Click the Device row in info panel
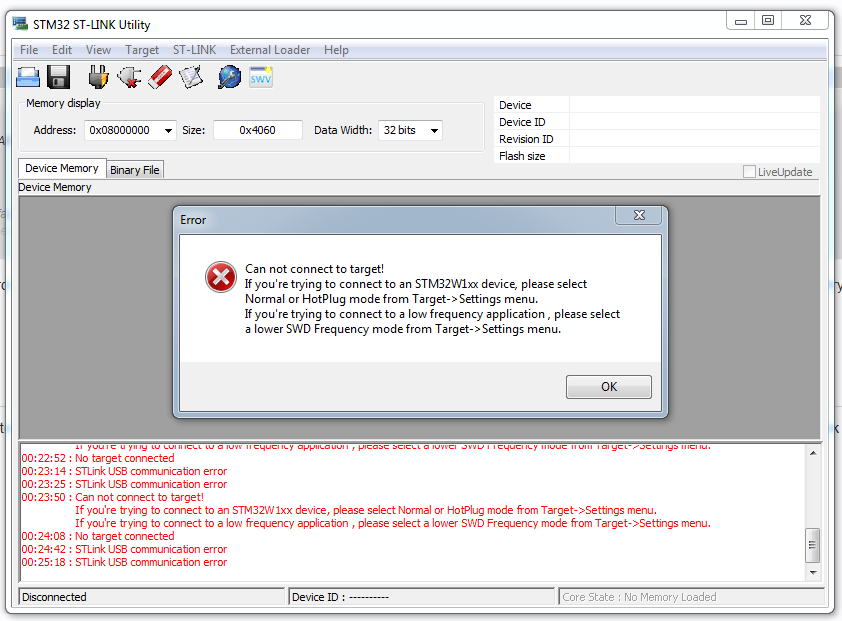 tap(657, 105)
